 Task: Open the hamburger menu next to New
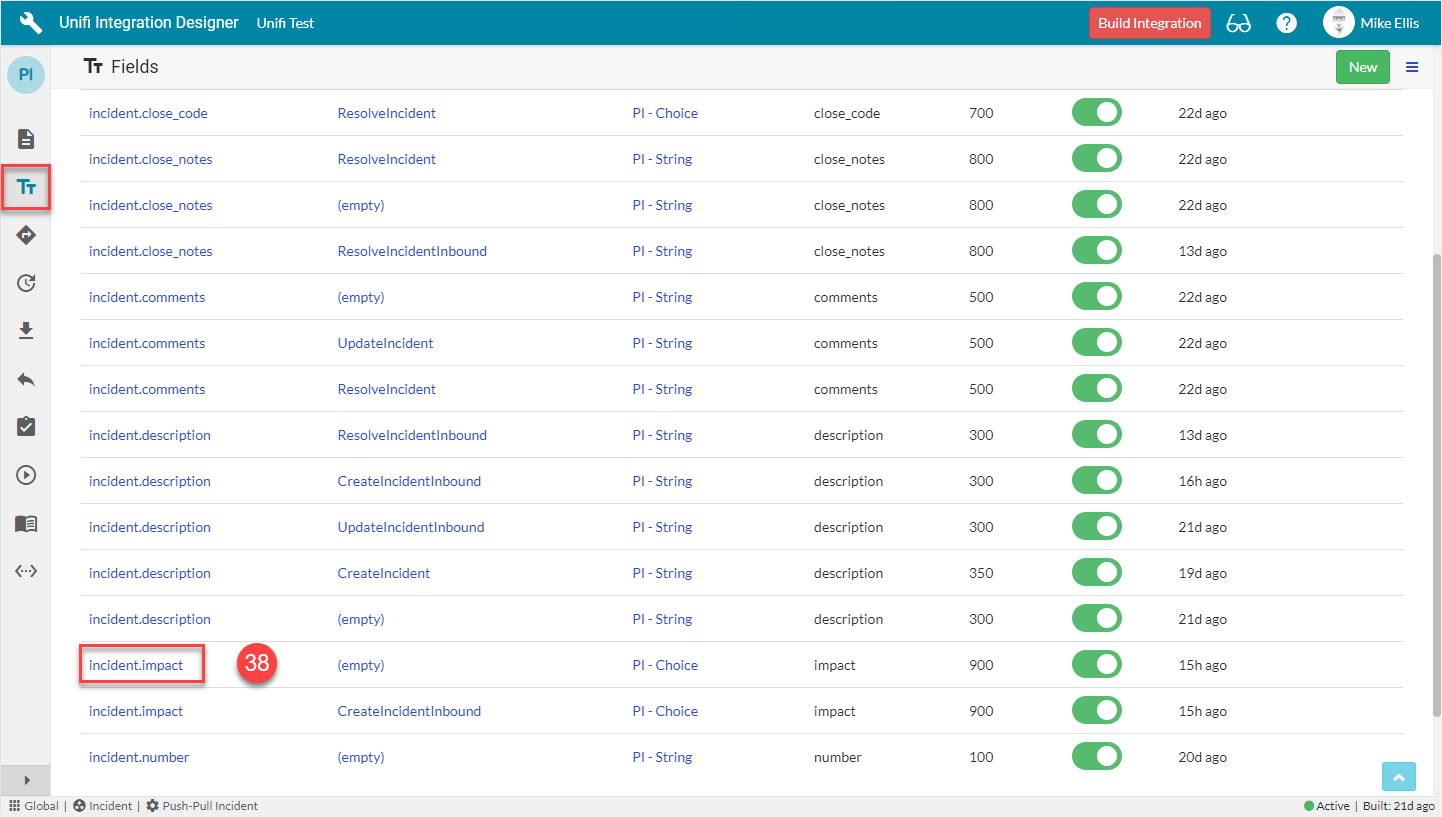coord(1412,67)
